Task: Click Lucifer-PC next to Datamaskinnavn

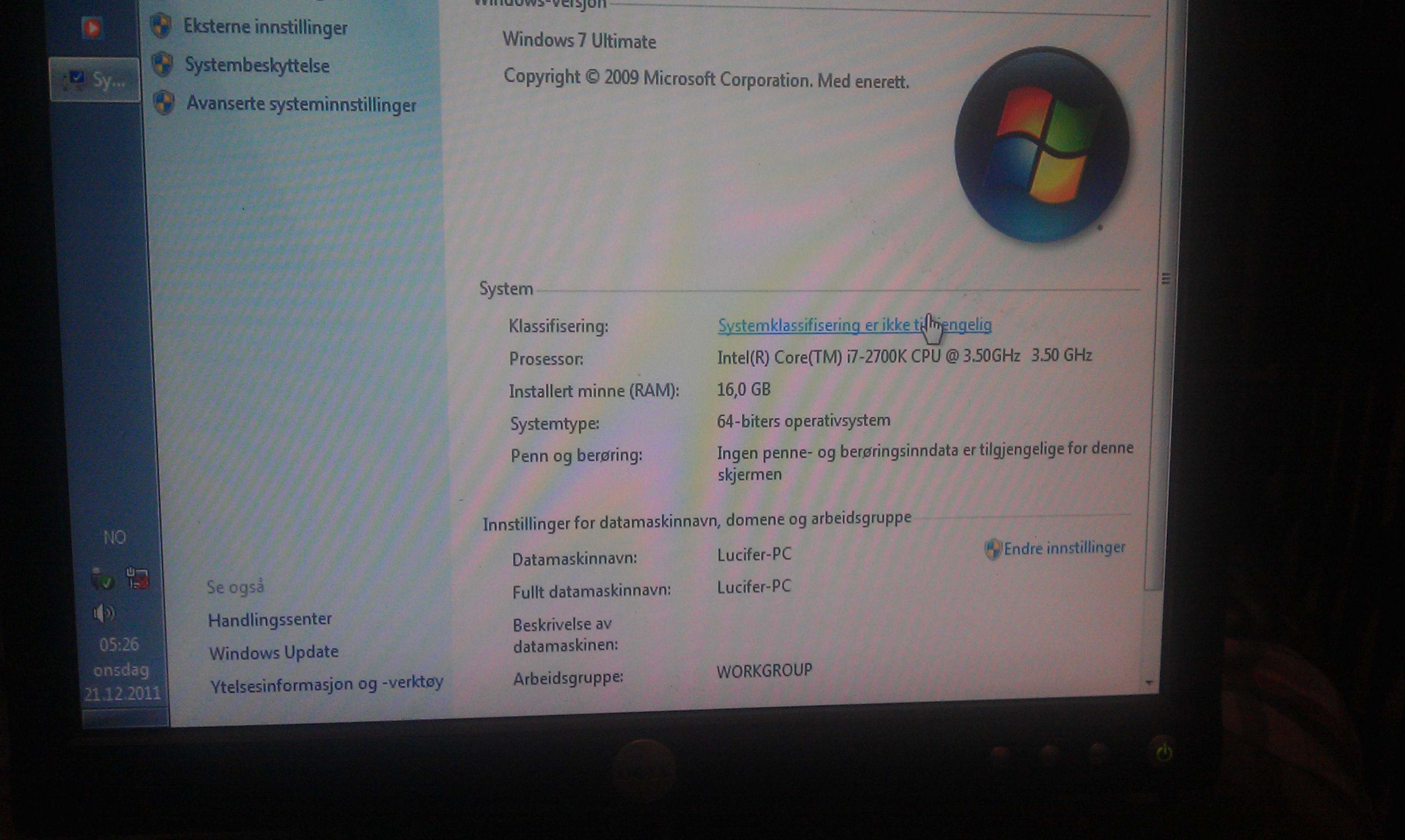Action: pyautogui.click(x=754, y=554)
